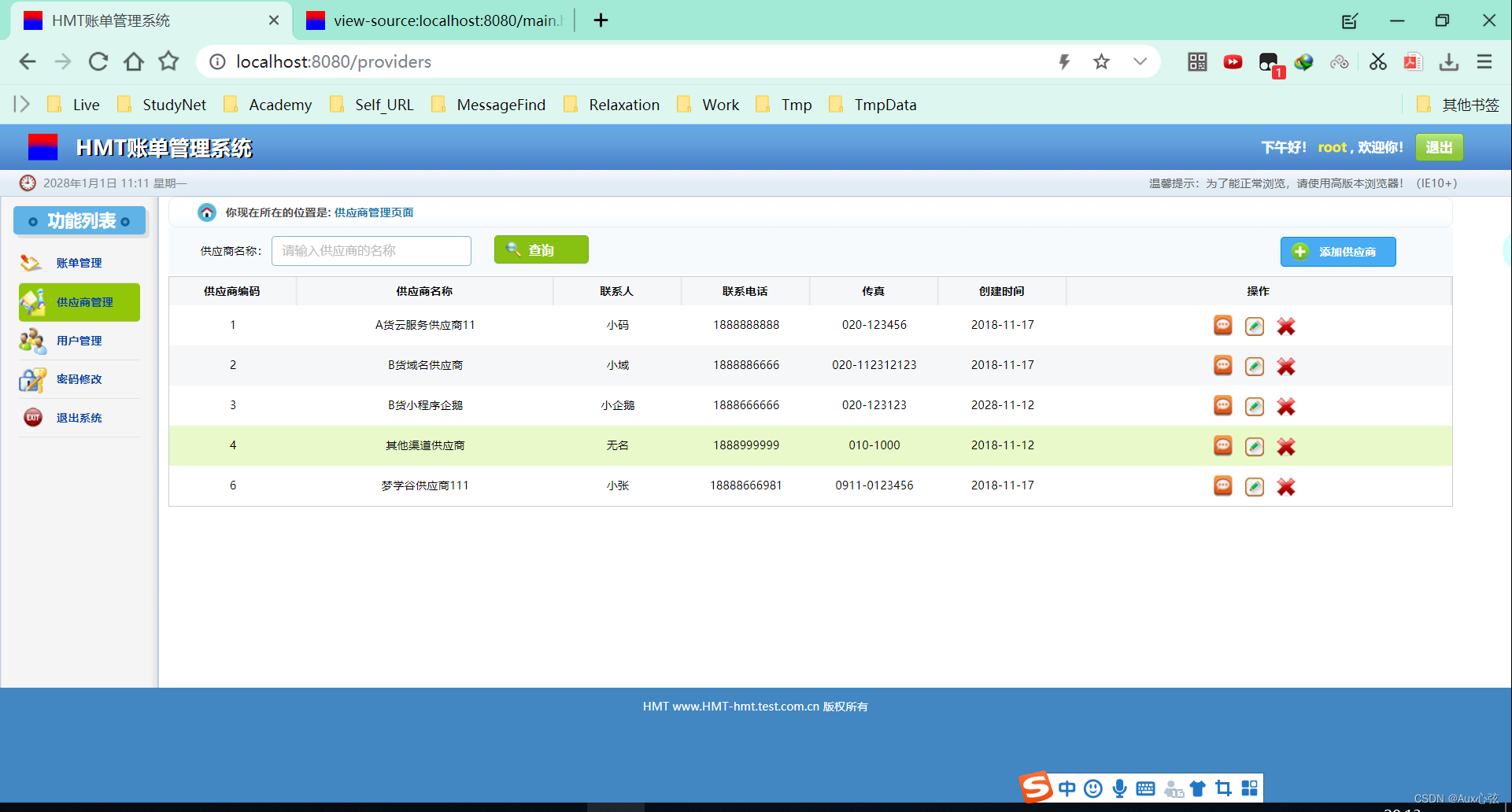Open the StudyNet bookmark folder
1512x812 pixels.
[x=162, y=105]
